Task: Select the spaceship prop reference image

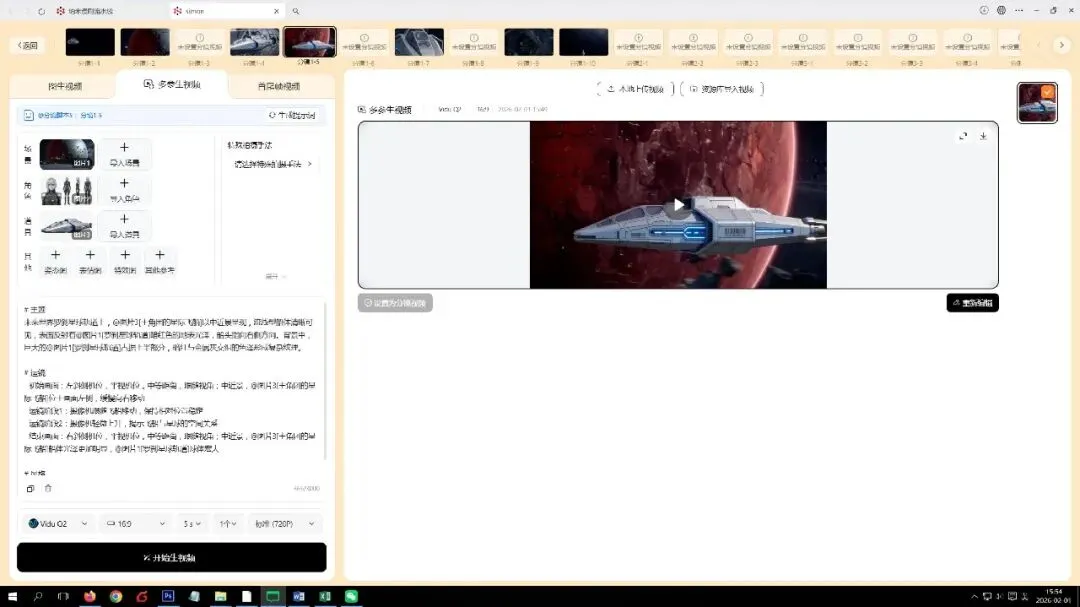Action: pos(67,226)
